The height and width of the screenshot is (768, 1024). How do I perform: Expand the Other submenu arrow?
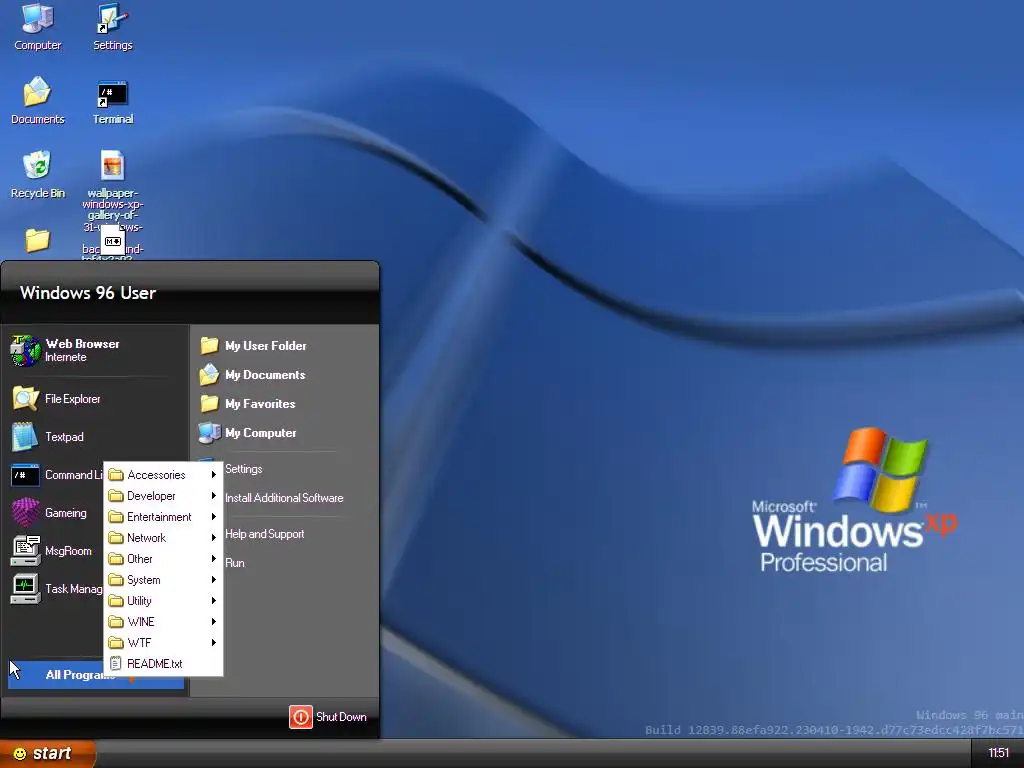214,558
